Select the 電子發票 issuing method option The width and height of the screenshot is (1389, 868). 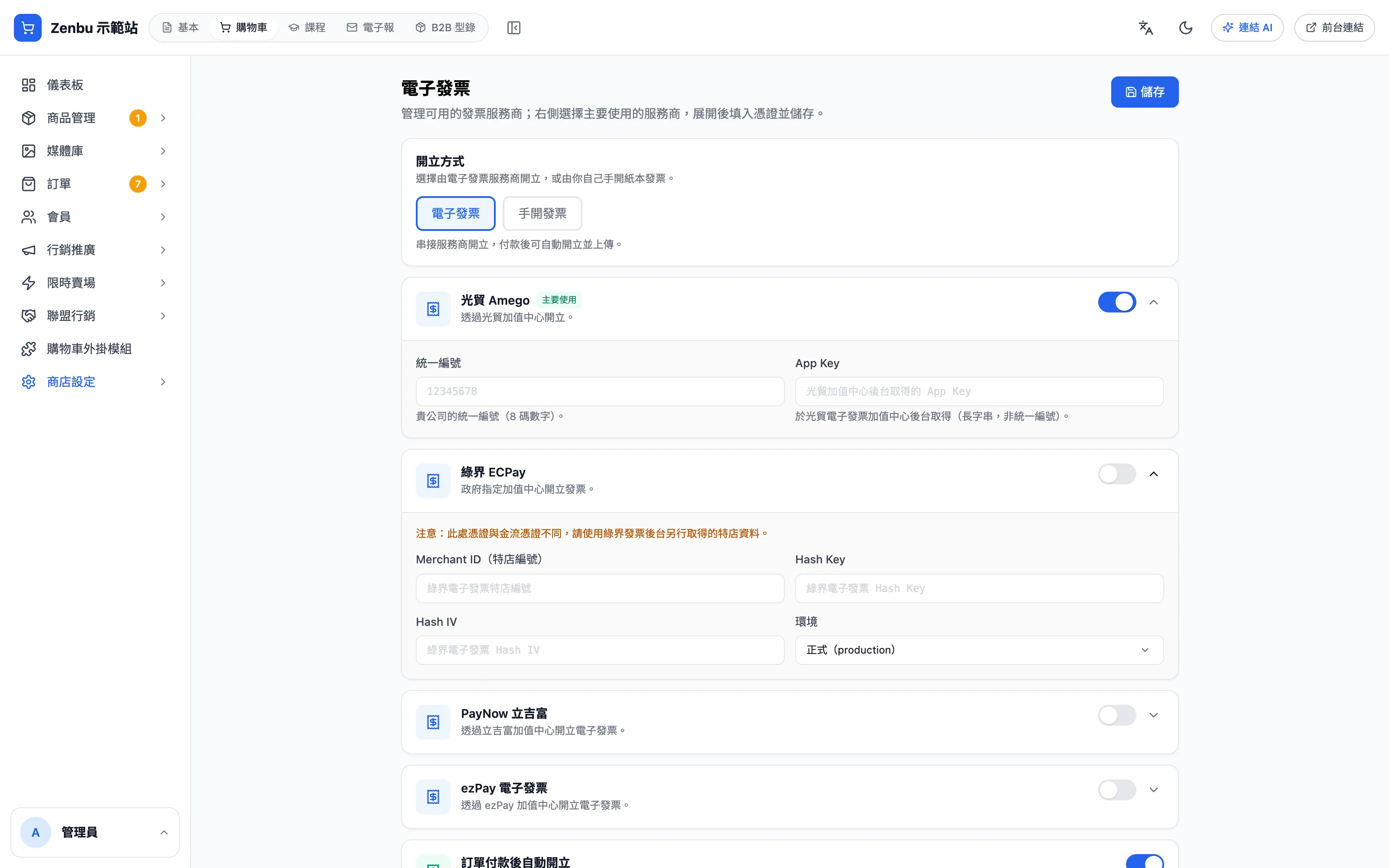click(456, 214)
